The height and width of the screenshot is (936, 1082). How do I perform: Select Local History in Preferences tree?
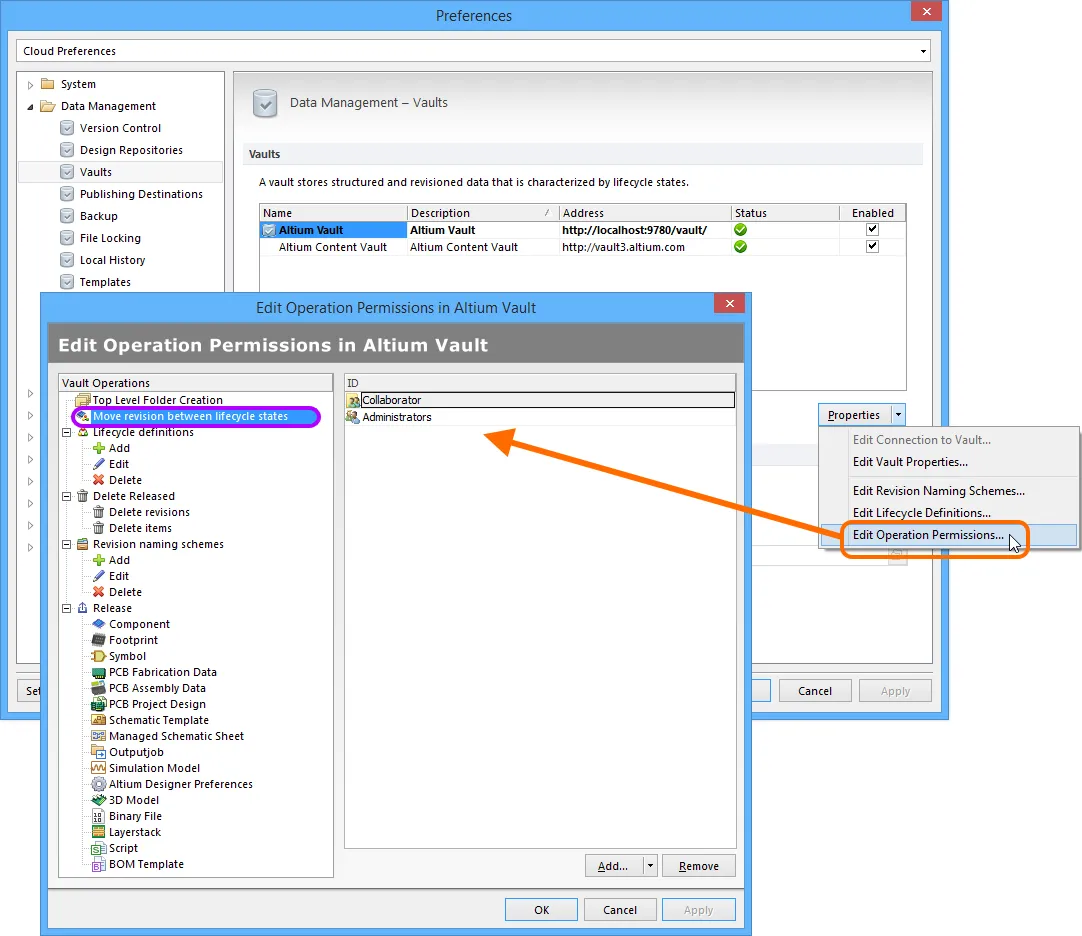(112, 260)
